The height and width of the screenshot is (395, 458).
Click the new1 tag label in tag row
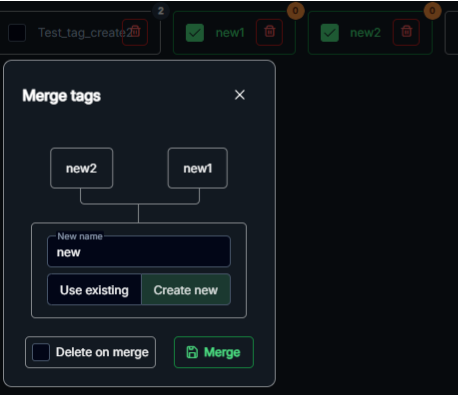[x=230, y=33]
